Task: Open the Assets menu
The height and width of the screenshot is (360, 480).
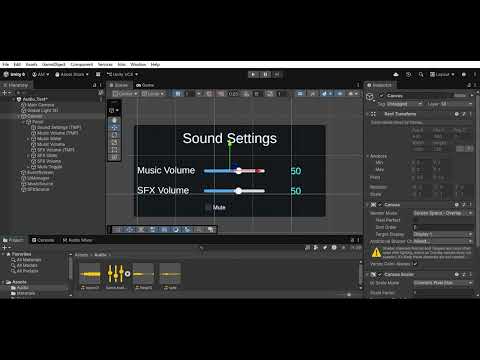Action: pyautogui.click(x=31, y=64)
